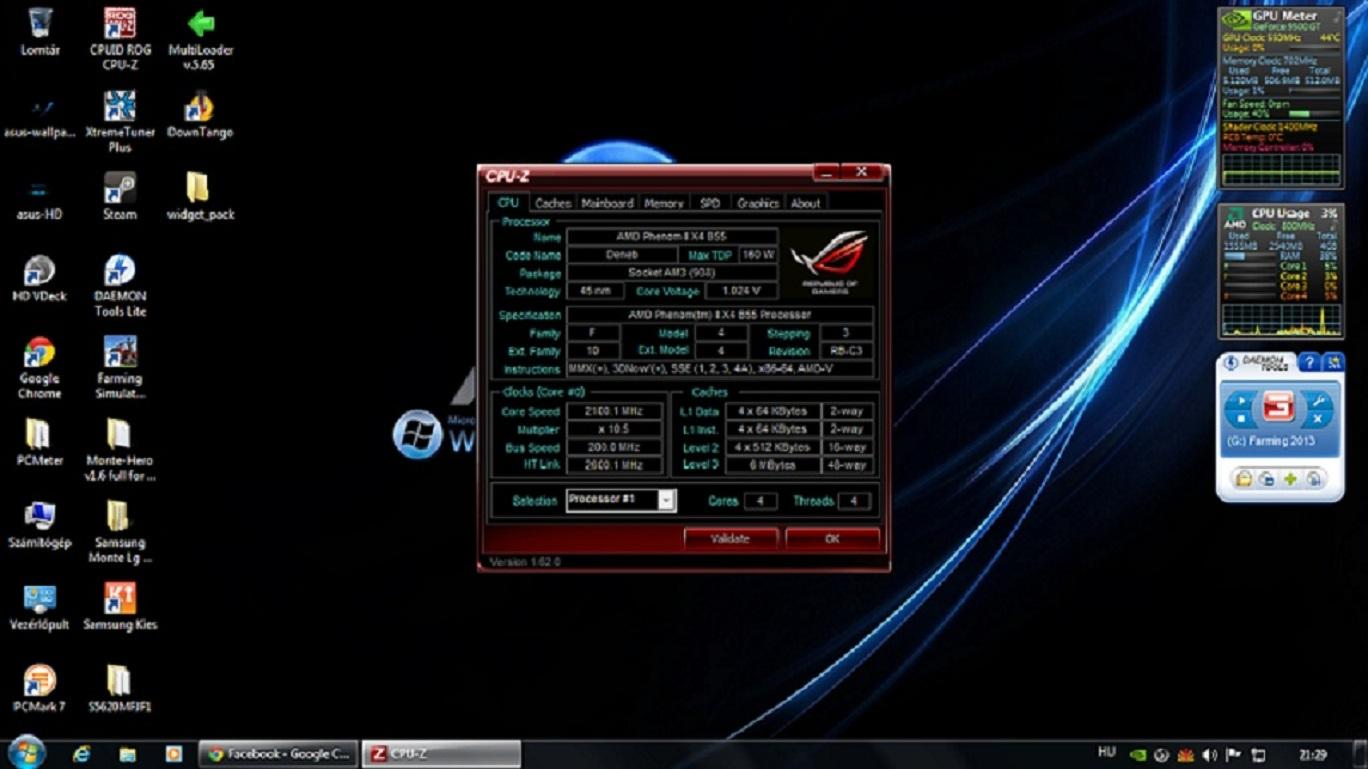Click the green plus icon in DAEMON gadget
The width and height of the screenshot is (1368, 769).
click(x=1291, y=479)
